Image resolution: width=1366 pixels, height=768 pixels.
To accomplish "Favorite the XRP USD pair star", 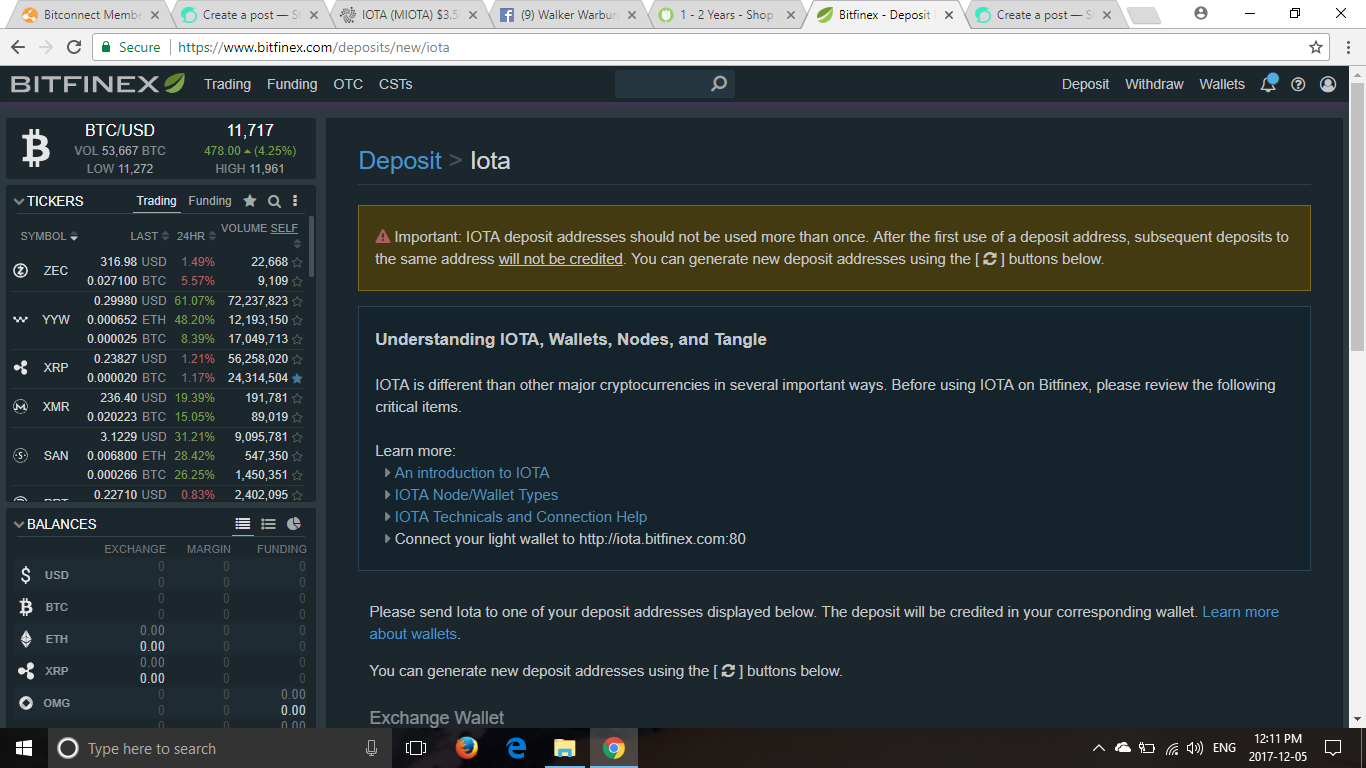I will click(297, 359).
